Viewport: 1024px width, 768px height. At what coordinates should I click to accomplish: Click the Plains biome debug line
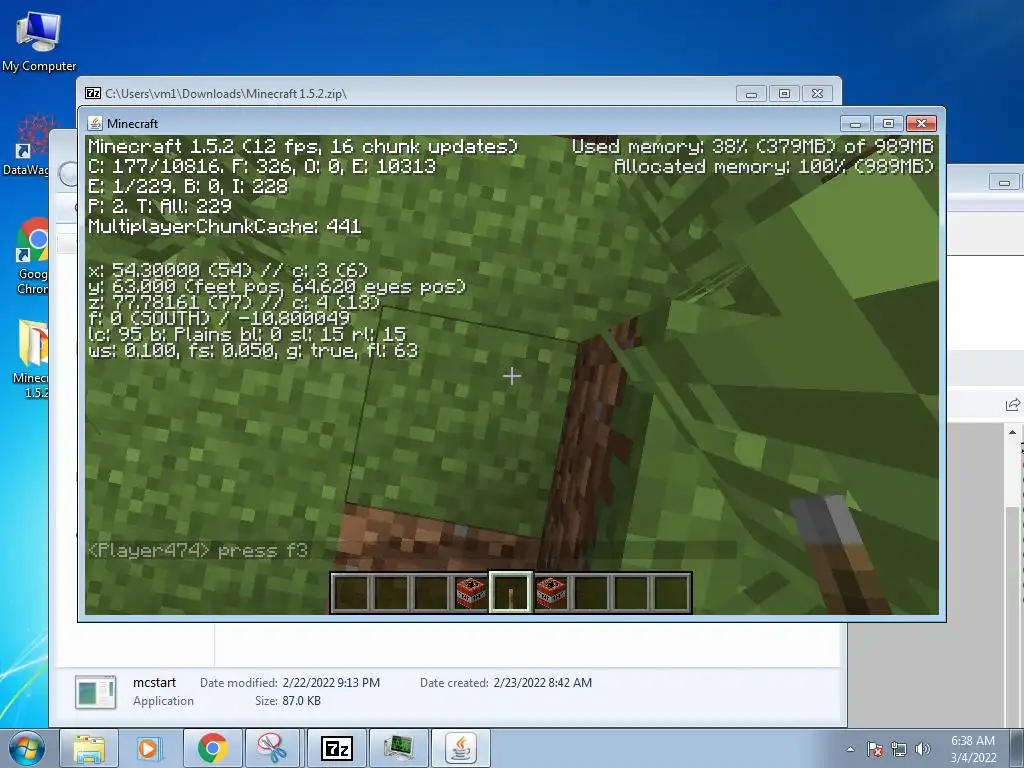tap(247, 334)
